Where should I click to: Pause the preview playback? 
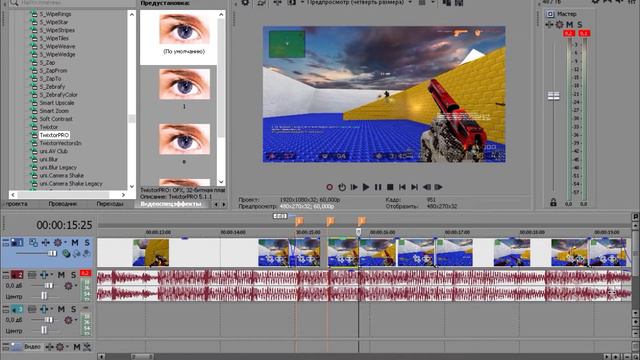pyautogui.click(x=378, y=187)
